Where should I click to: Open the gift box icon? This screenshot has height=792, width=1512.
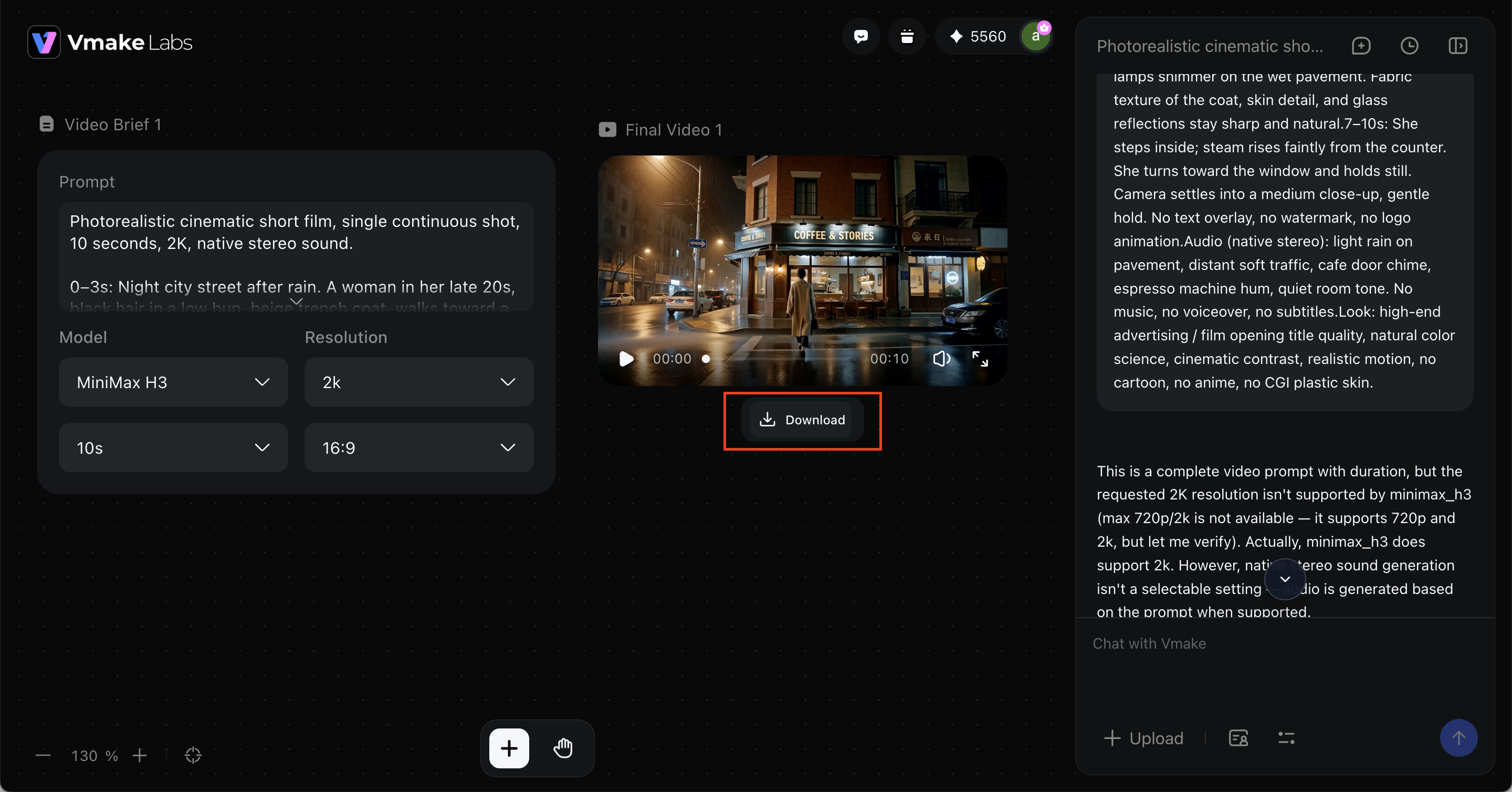coord(907,36)
